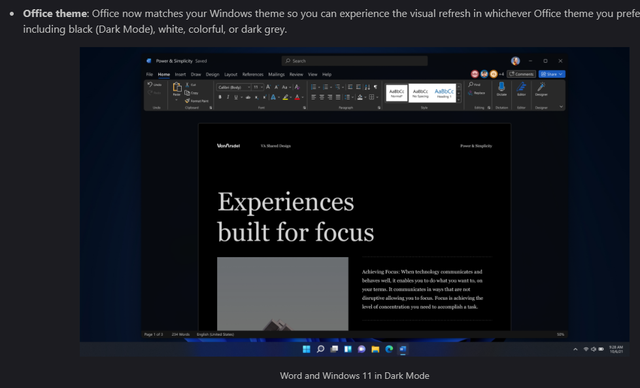Click the Copy icon in Clipboard group

click(x=187, y=93)
